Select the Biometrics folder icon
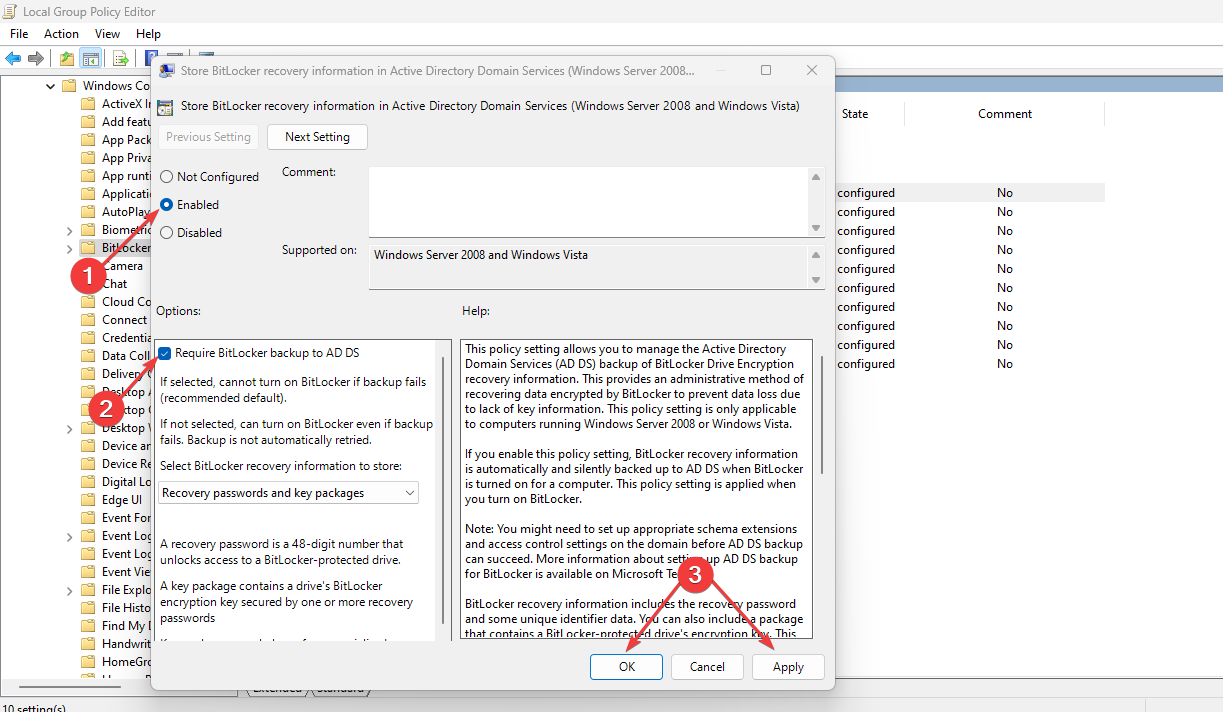 click(89, 230)
